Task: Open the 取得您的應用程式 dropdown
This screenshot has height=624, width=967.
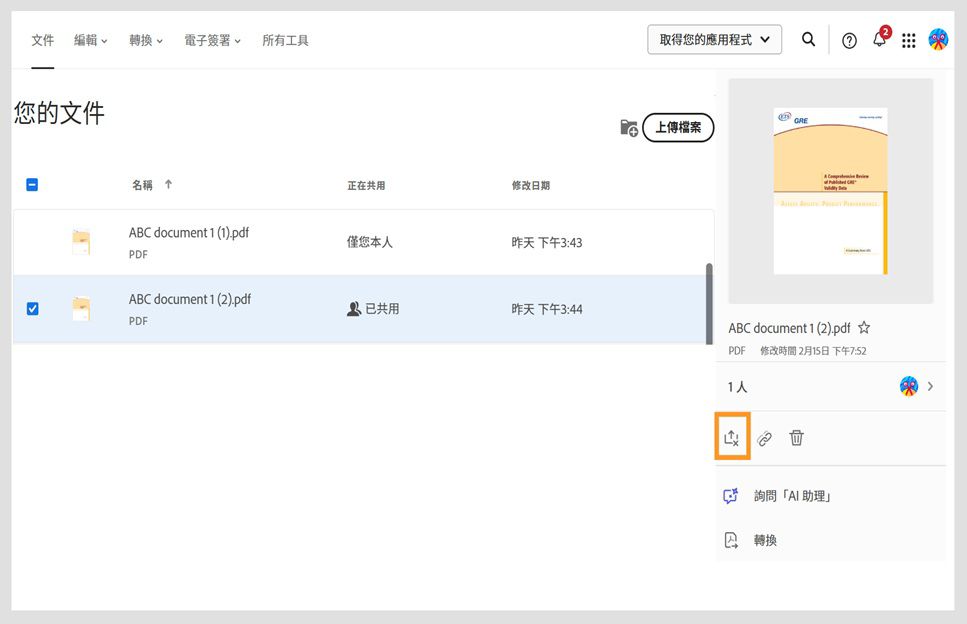Action: (714, 40)
